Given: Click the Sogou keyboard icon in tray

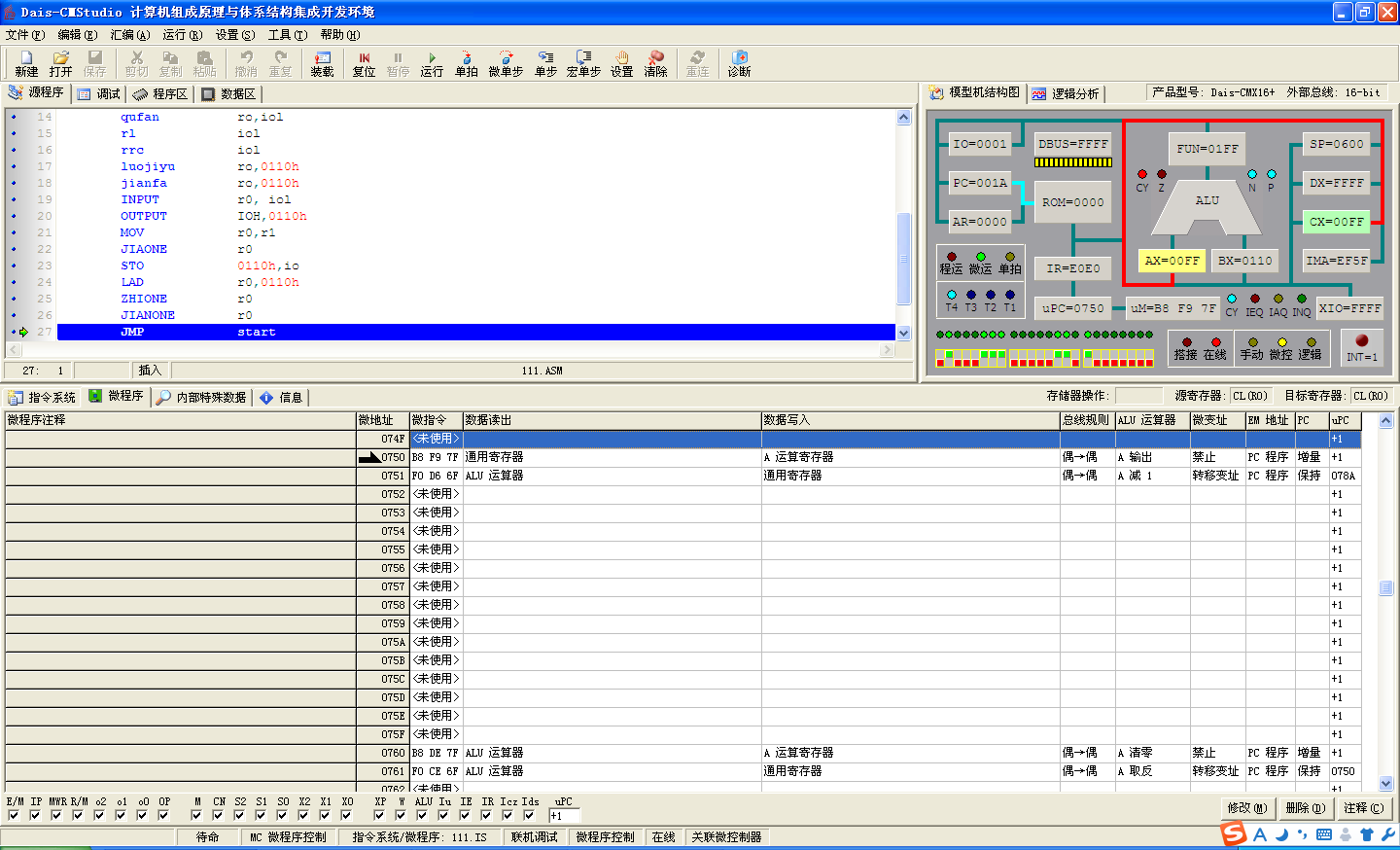Looking at the screenshot, I should 1324,834.
